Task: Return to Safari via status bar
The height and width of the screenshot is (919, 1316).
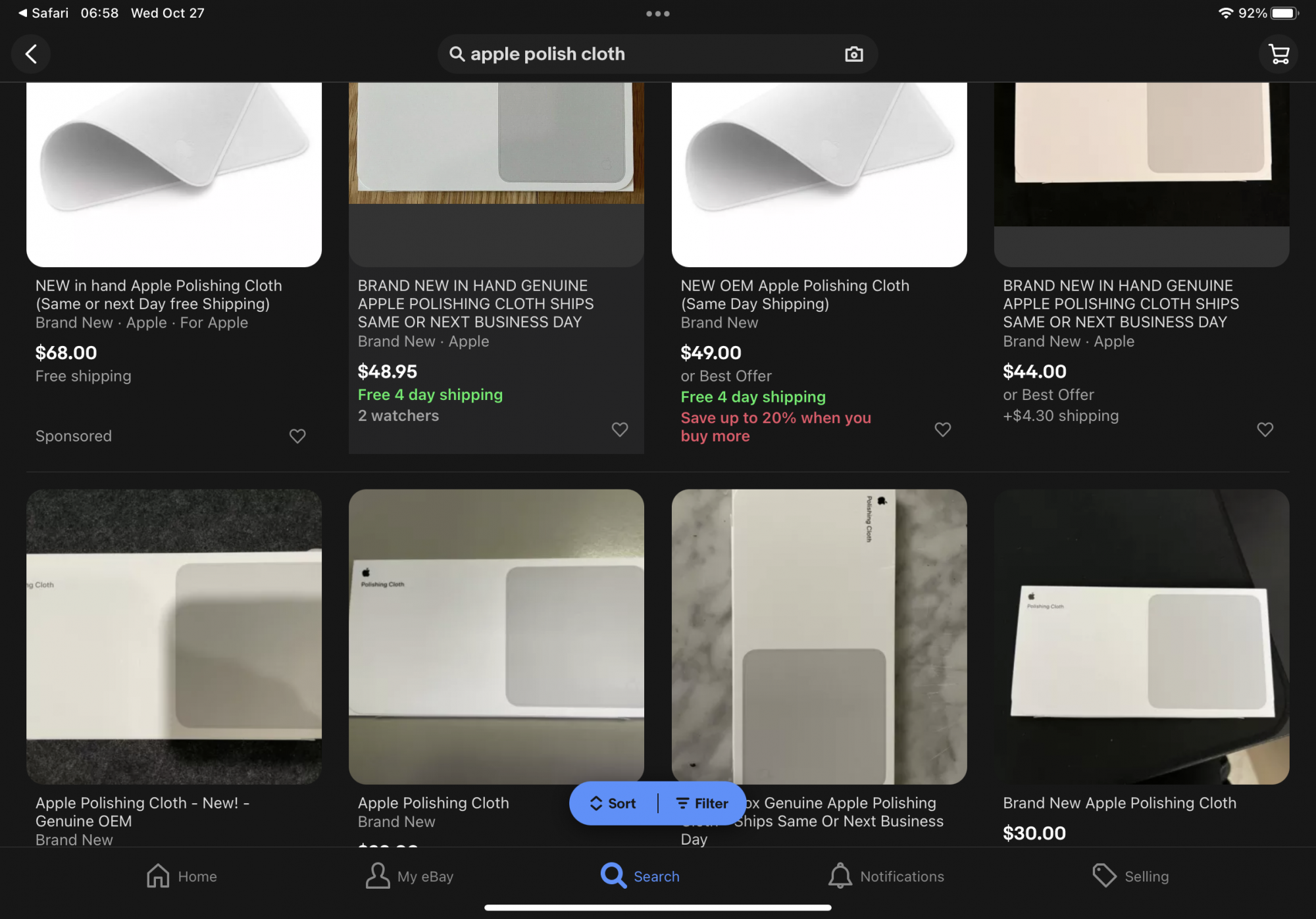Action: pyautogui.click(x=43, y=13)
